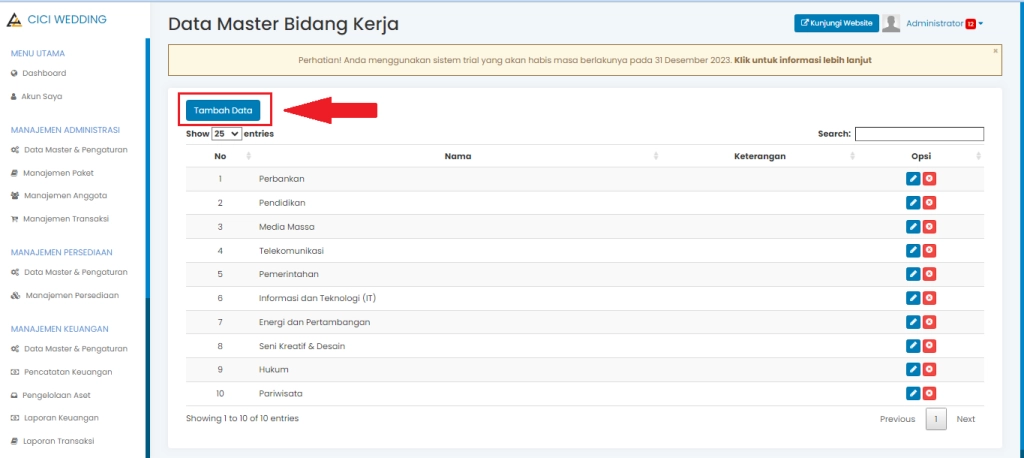Image resolution: width=1024 pixels, height=458 pixels.
Task: Focus the Search input field
Action: point(919,134)
